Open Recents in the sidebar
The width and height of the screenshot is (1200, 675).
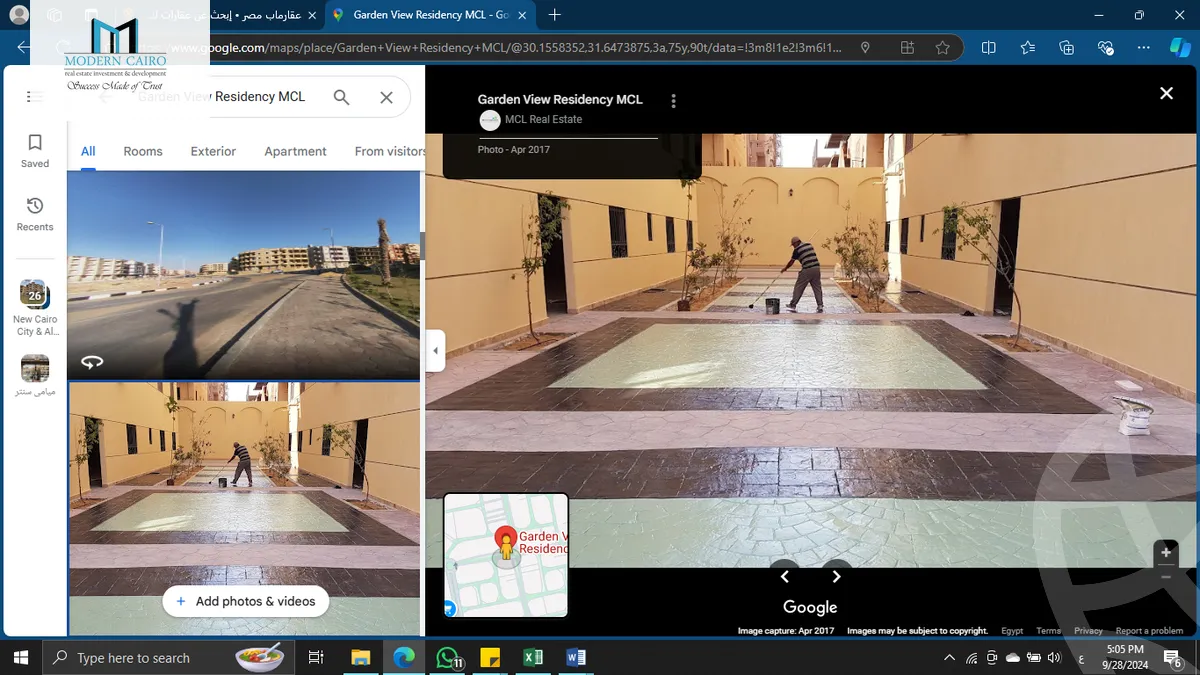tap(35, 214)
